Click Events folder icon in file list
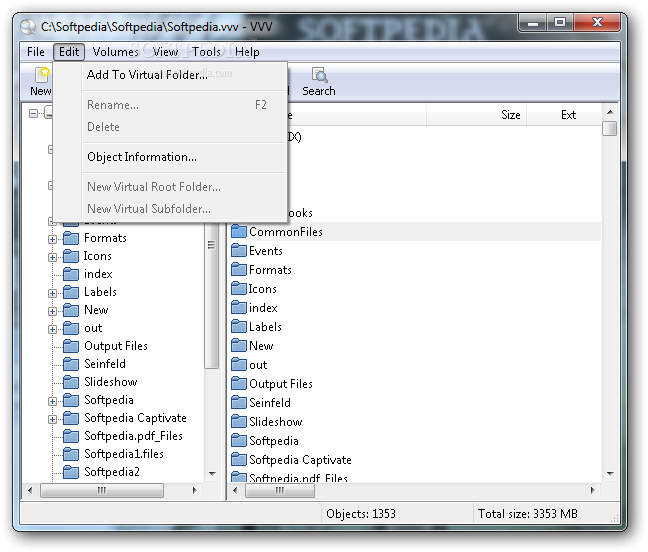The height and width of the screenshot is (552, 648). [239, 250]
